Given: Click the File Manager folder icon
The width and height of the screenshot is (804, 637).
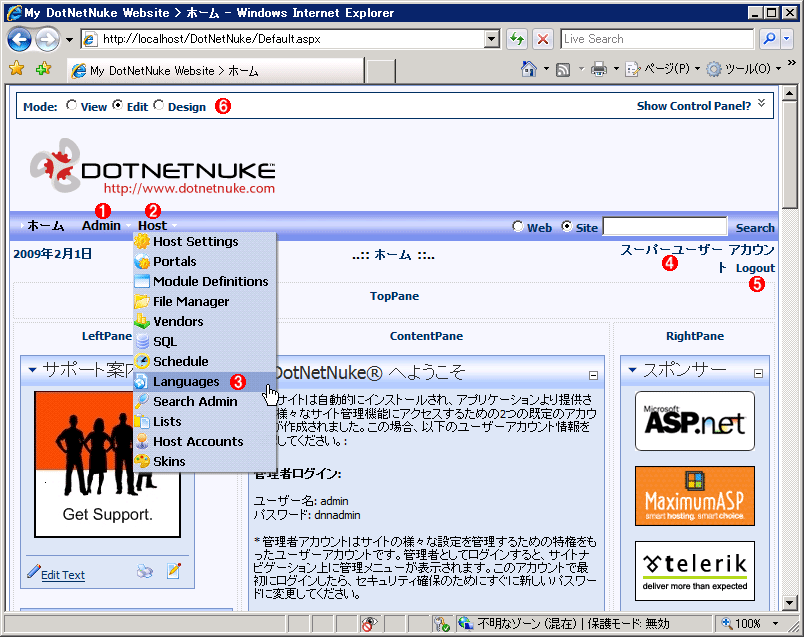Looking at the screenshot, I should pyautogui.click(x=142, y=301).
